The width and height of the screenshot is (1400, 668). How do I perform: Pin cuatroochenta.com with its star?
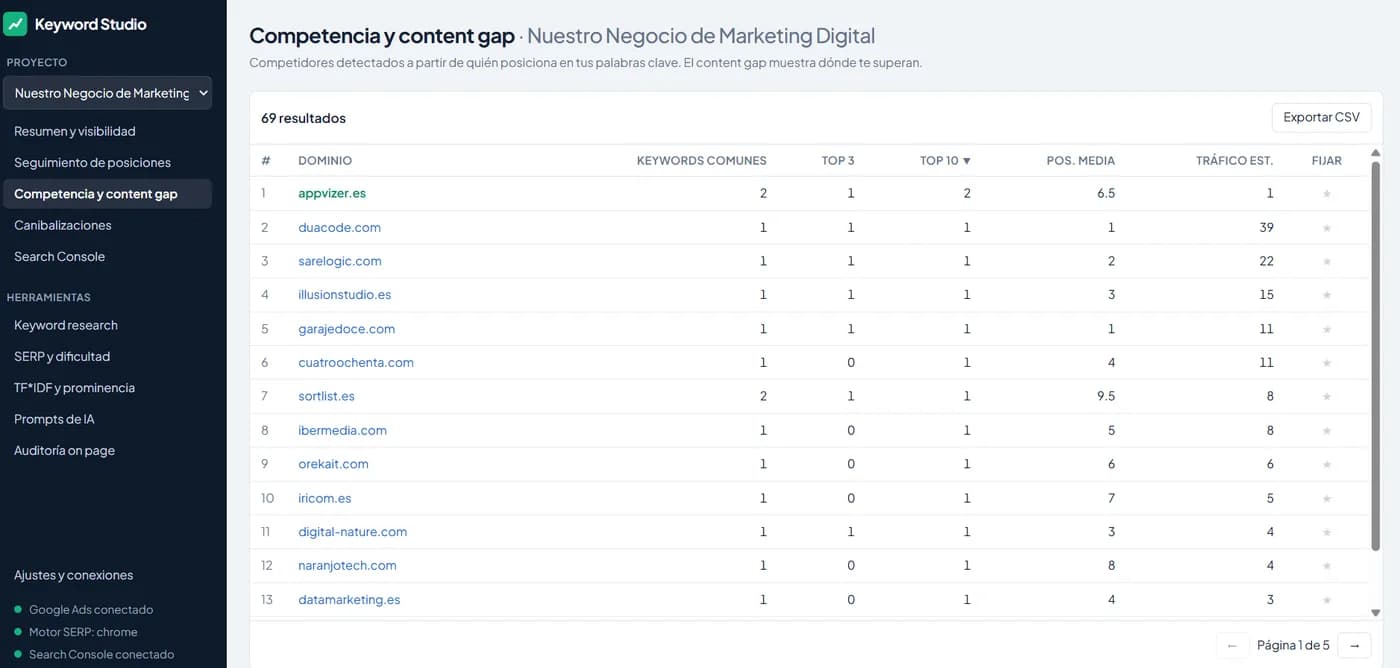[x=1327, y=363]
